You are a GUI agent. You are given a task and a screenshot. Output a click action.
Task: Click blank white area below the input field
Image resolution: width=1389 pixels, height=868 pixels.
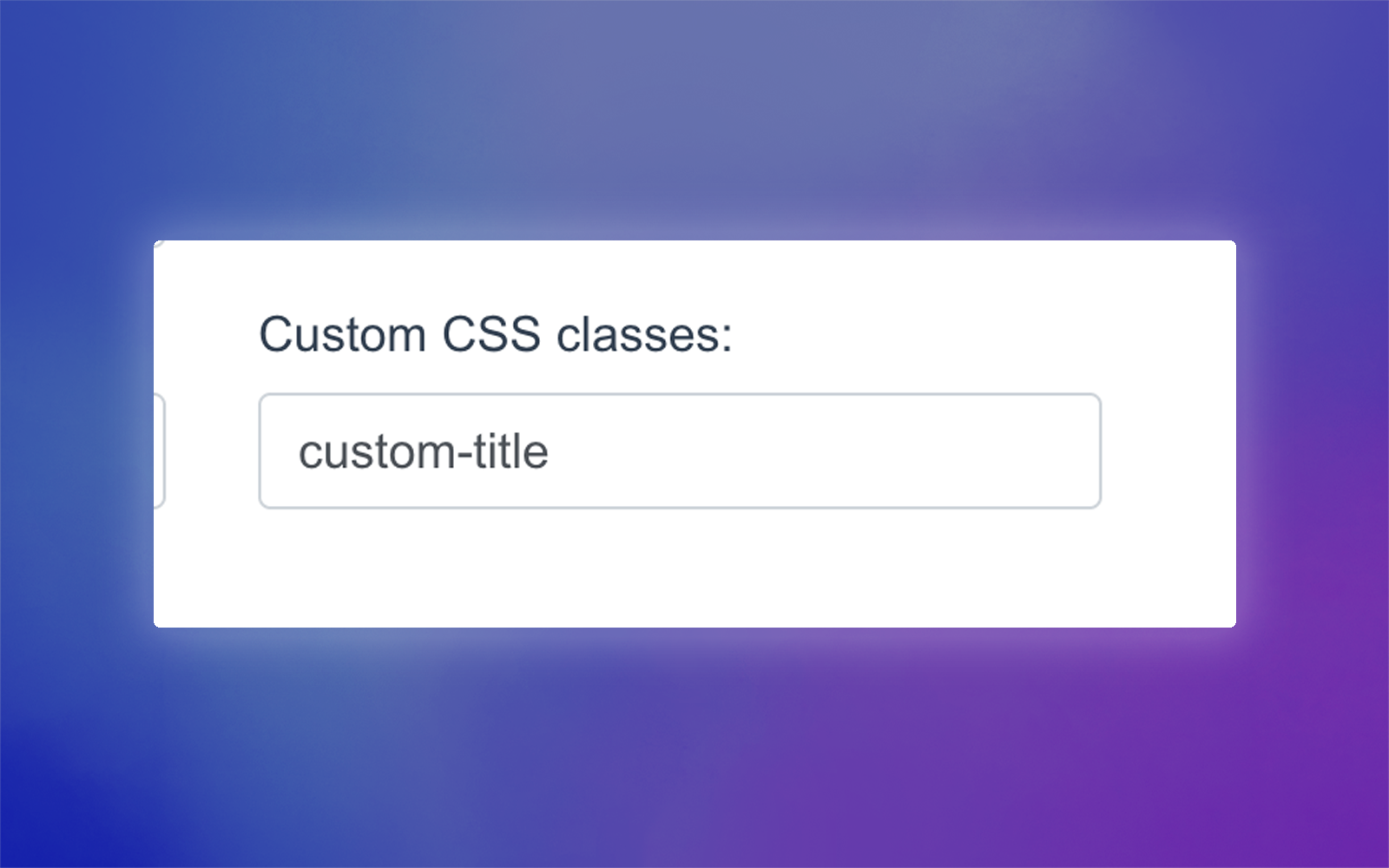click(680, 569)
